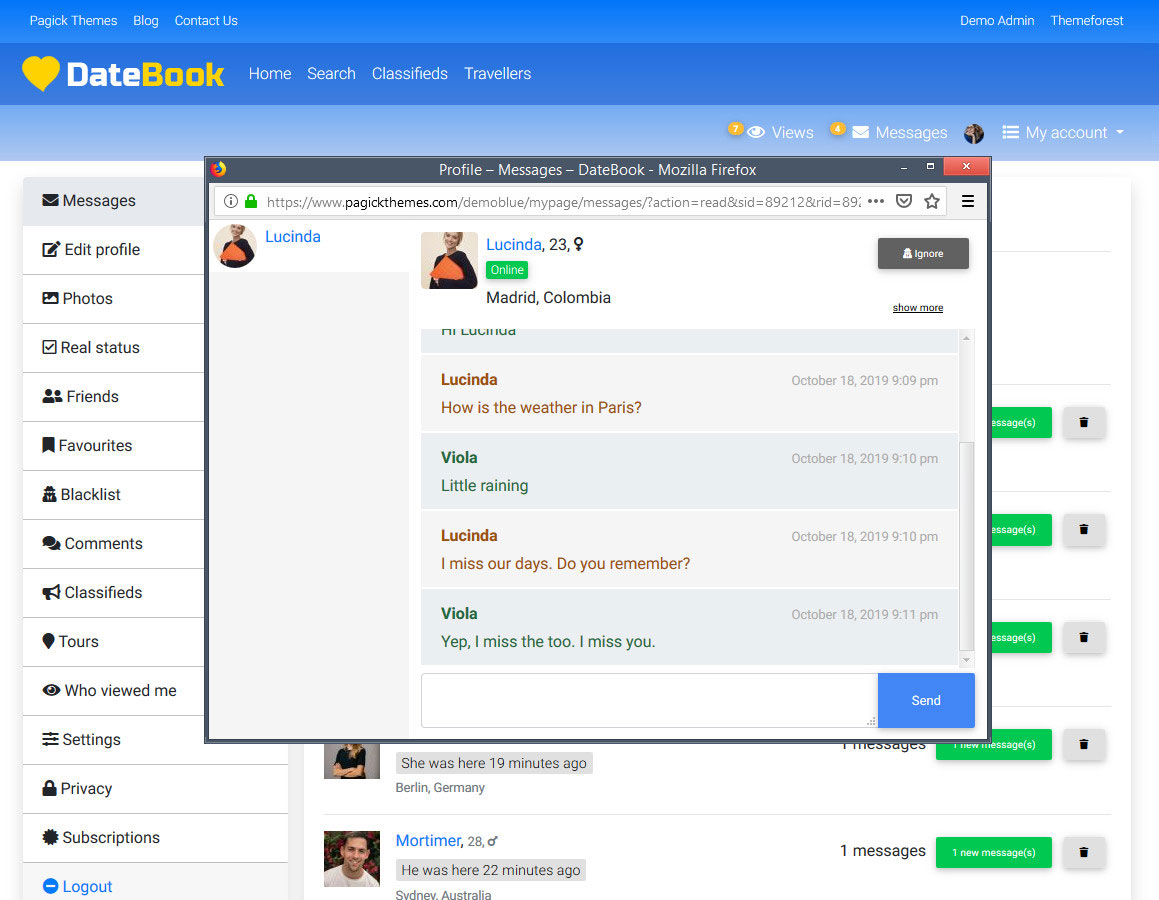The image size is (1159, 900).
Task: Click Mortimer's profile photo
Action: 352,859
